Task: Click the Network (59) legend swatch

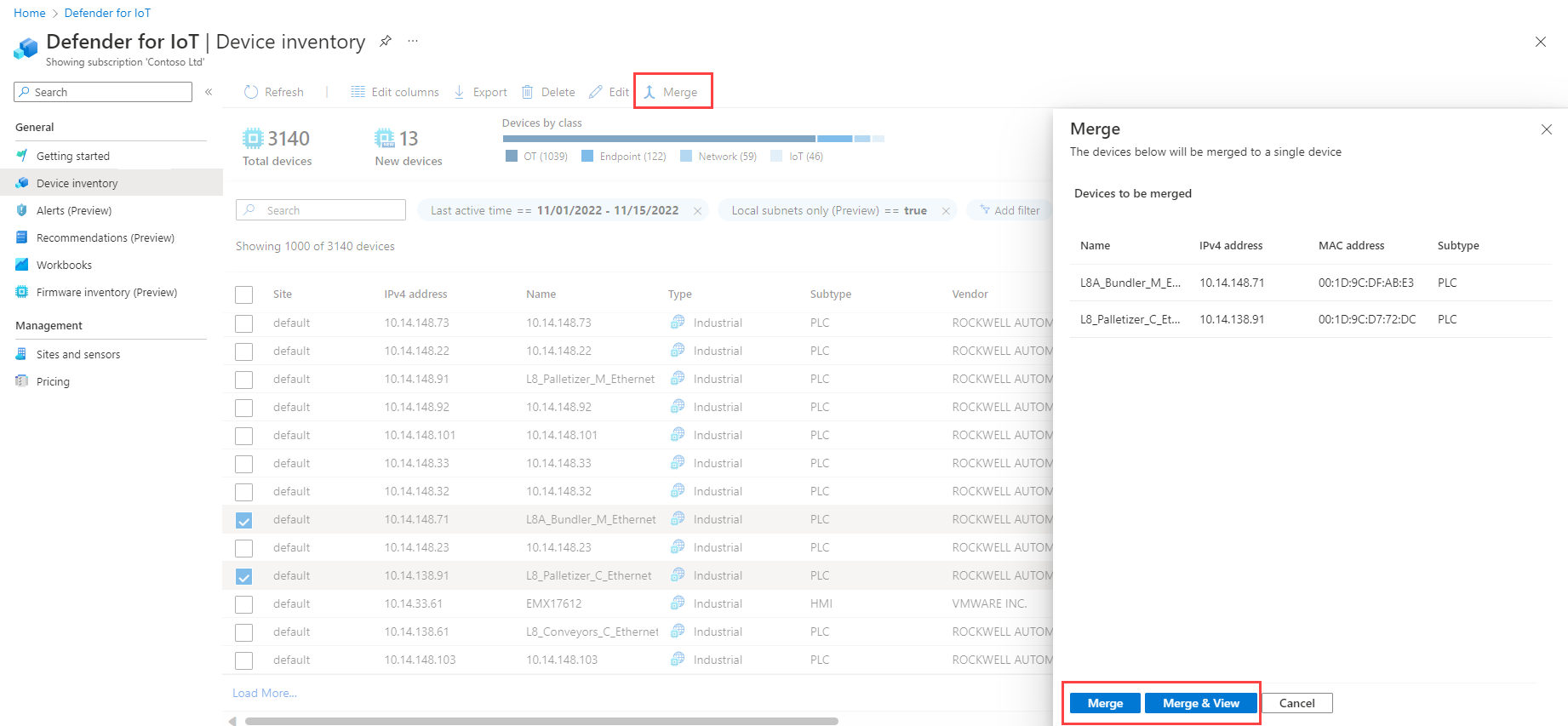Action: (686, 156)
